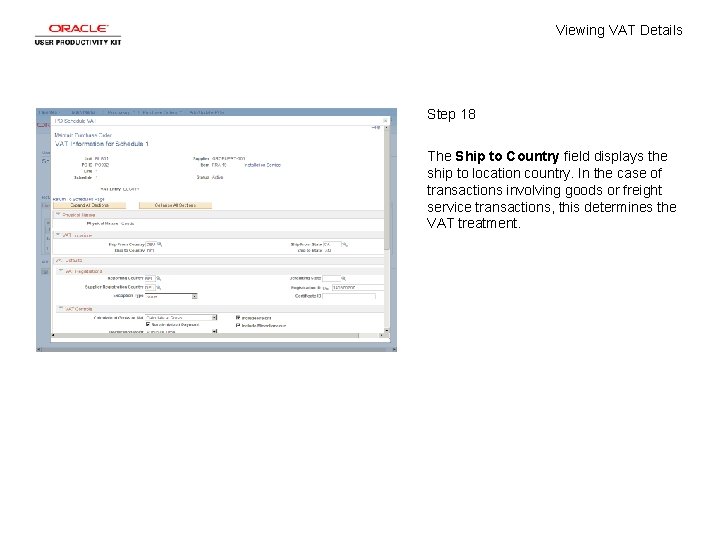Image resolution: width=720 pixels, height=540 pixels.
Task: Click the Registration ID input field
Action: 358,287
